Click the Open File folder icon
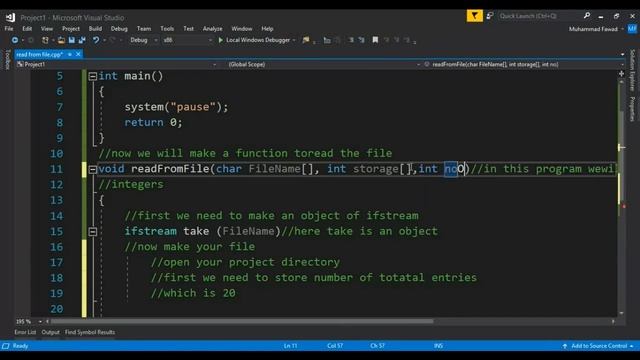This screenshot has width=640, height=360. pos(61,40)
